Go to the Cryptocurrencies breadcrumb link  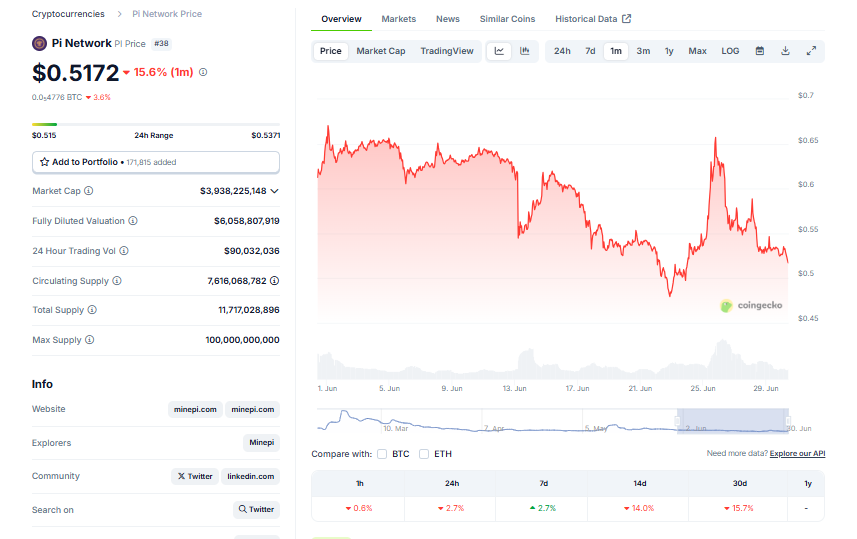pyautogui.click(x=68, y=14)
